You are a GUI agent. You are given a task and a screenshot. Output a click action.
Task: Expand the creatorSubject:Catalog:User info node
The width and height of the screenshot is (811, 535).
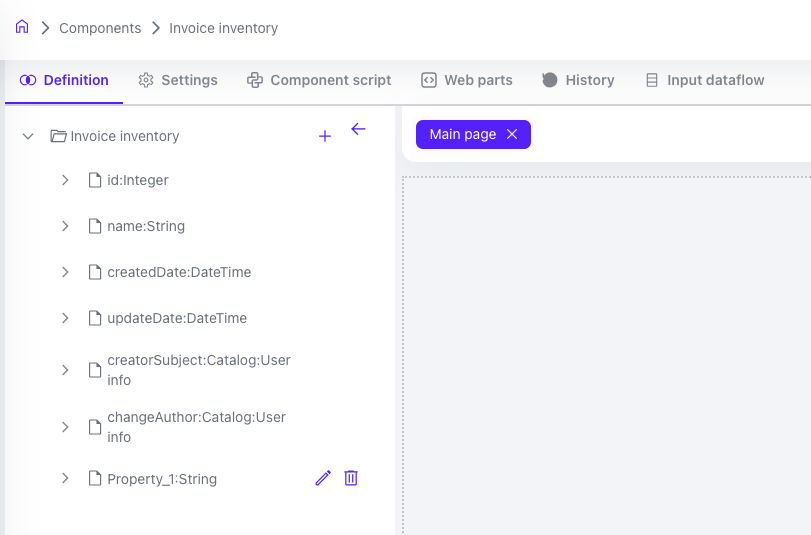[65, 370]
